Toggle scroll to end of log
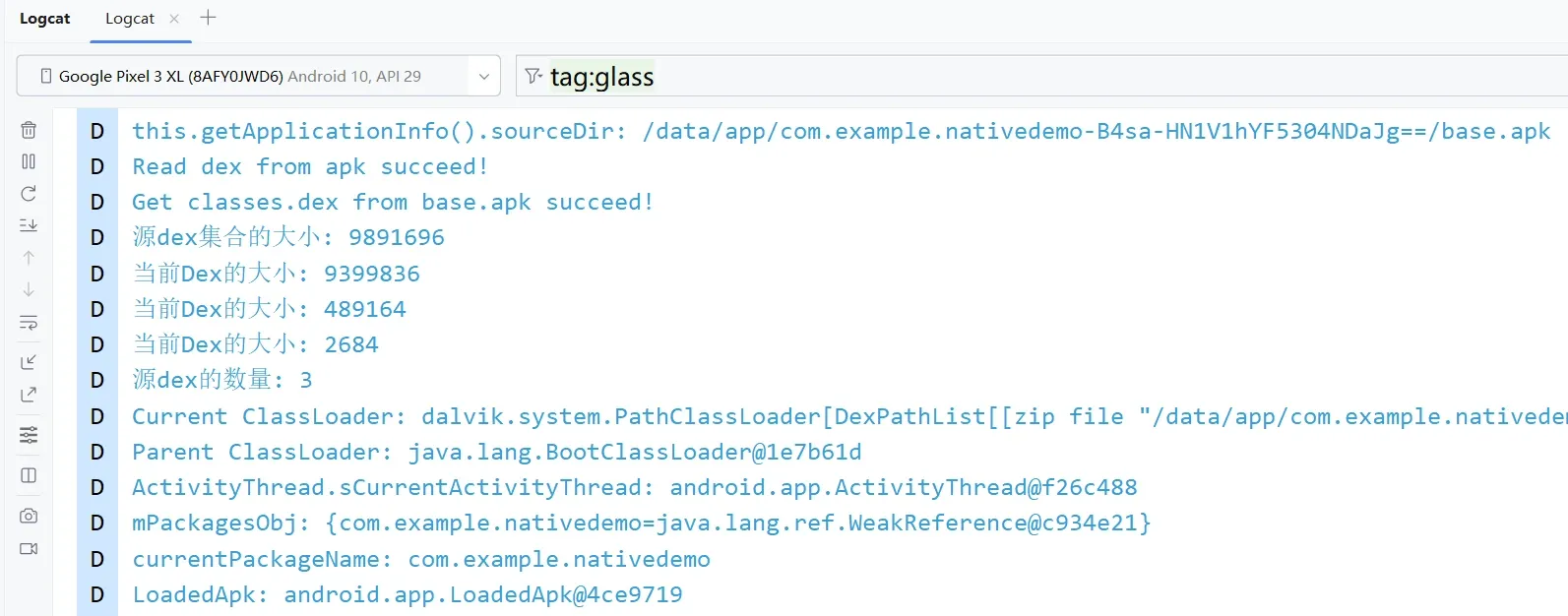Screen dimensions: 1568x616 click(29, 225)
